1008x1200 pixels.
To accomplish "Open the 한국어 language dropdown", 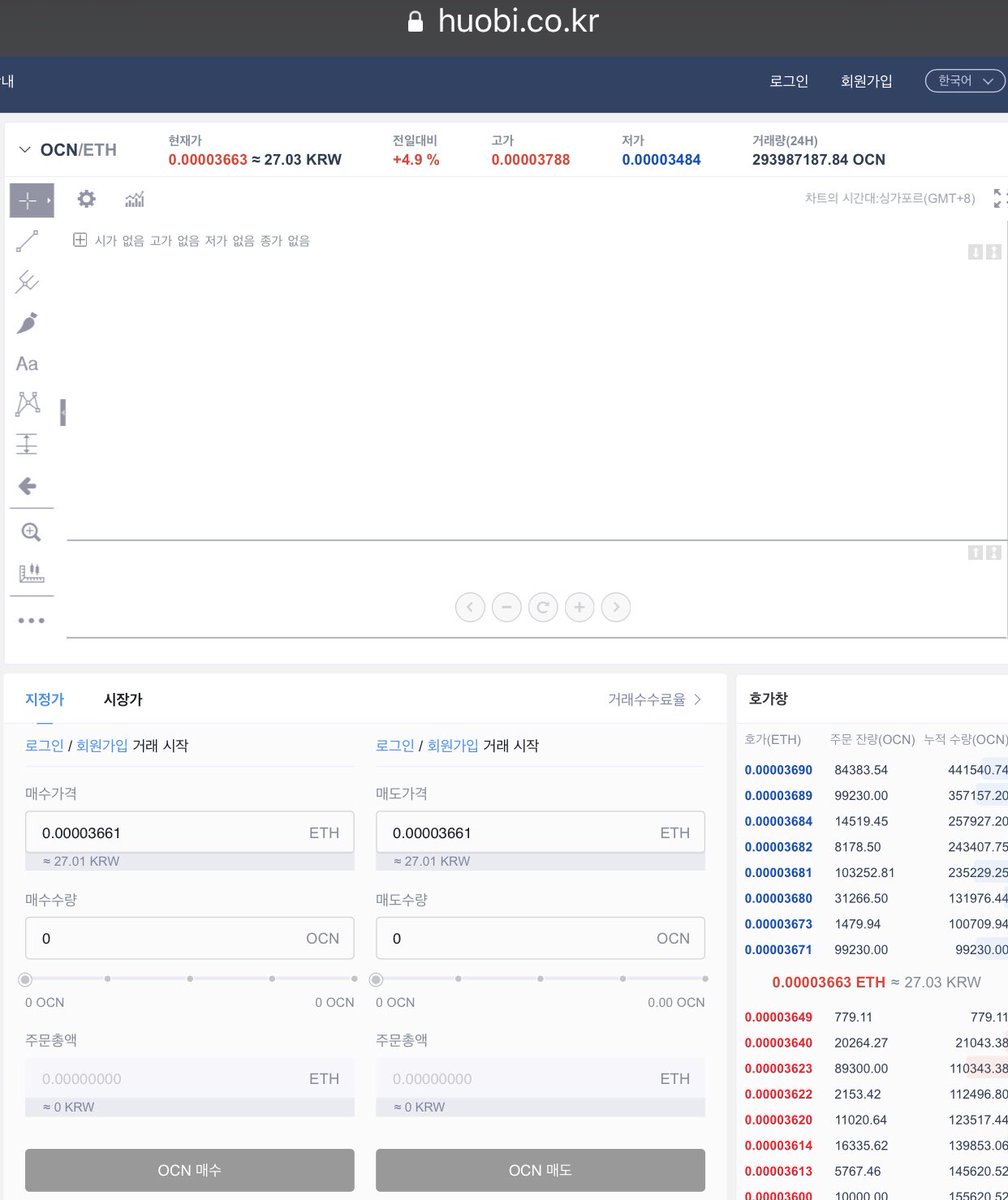I will [965, 81].
